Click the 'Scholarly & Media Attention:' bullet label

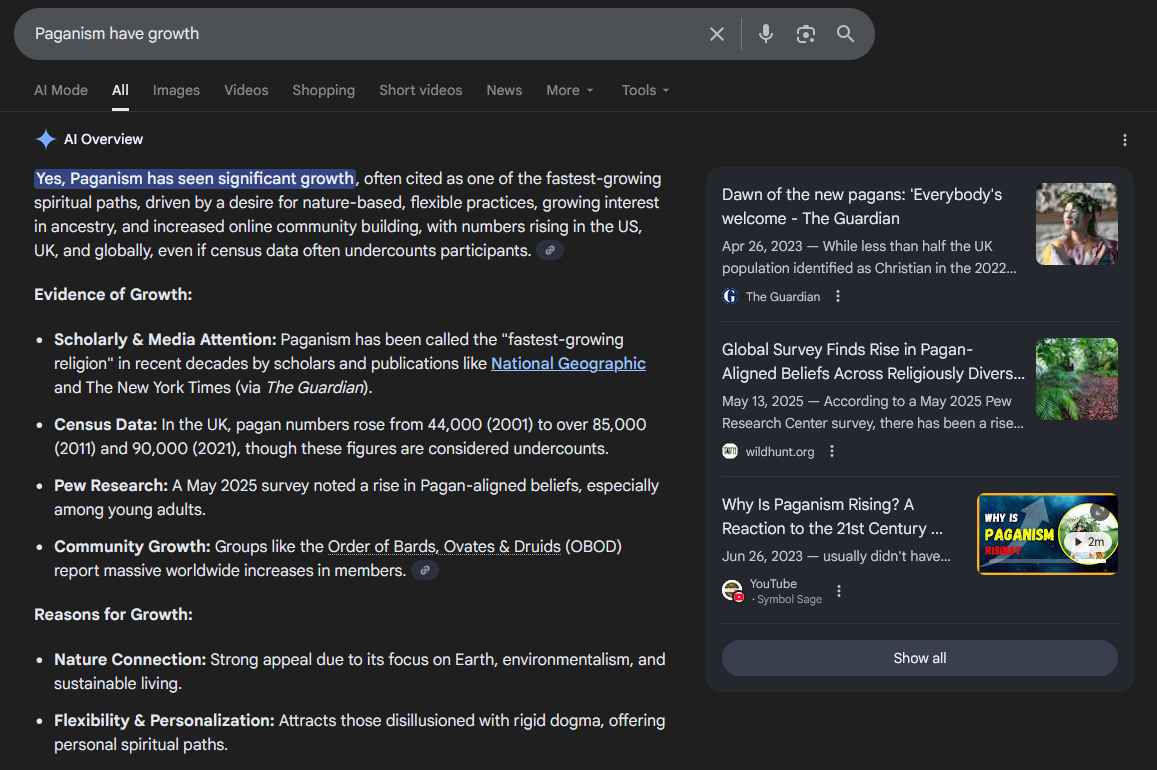pyautogui.click(x=165, y=339)
